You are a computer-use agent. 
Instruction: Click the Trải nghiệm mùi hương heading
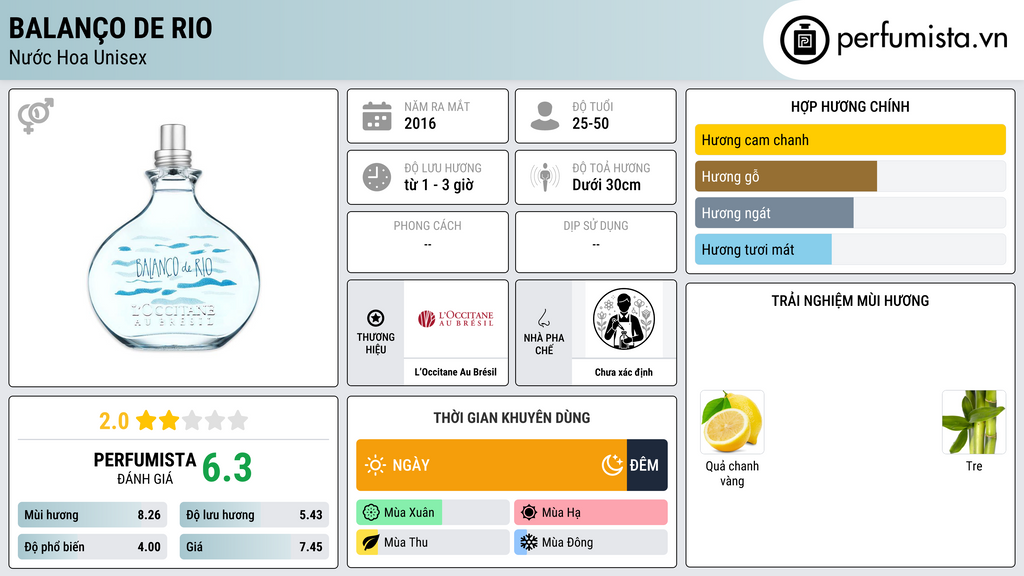[850, 300]
